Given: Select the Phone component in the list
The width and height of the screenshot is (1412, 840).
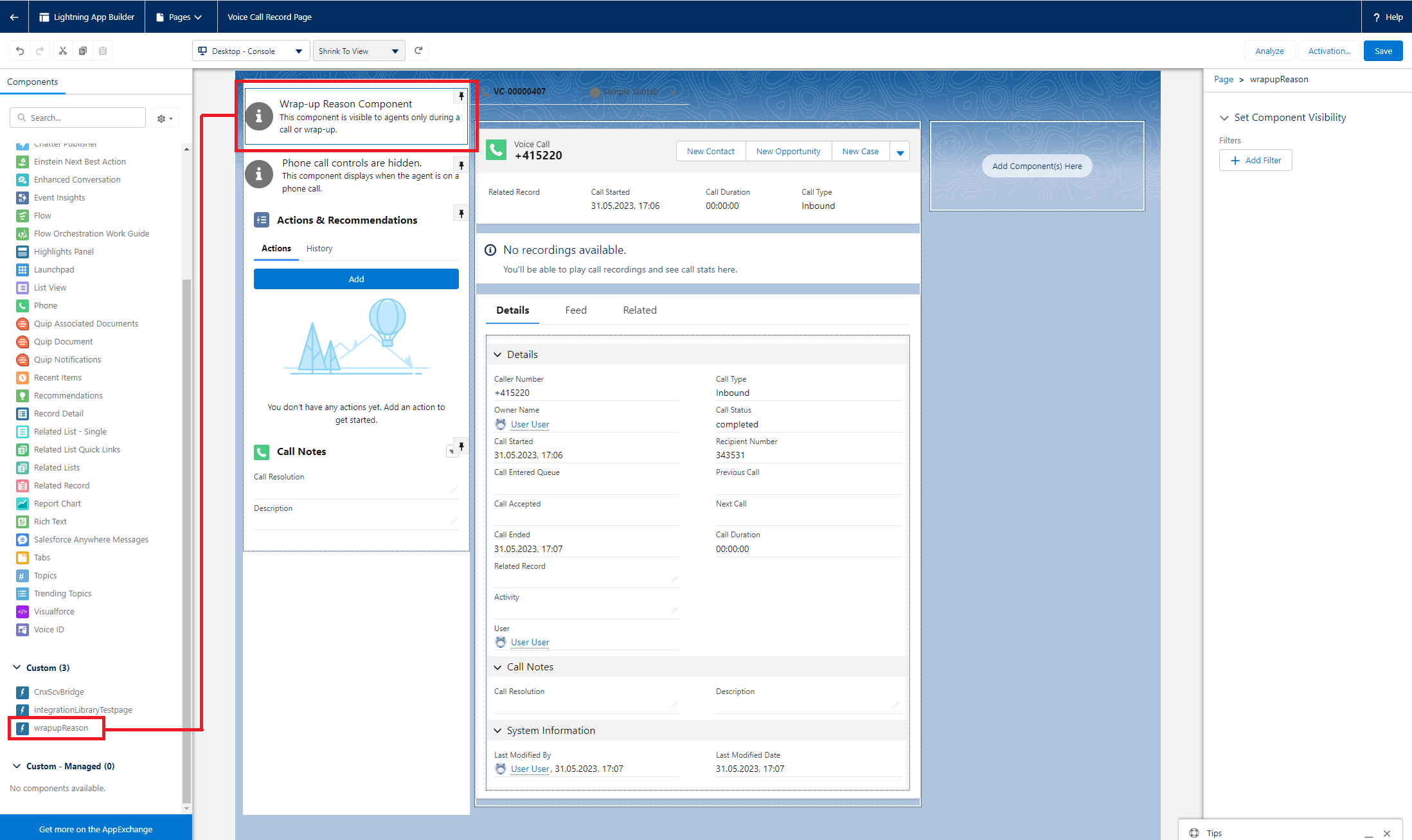Looking at the screenshot, I should coord(45,305).
